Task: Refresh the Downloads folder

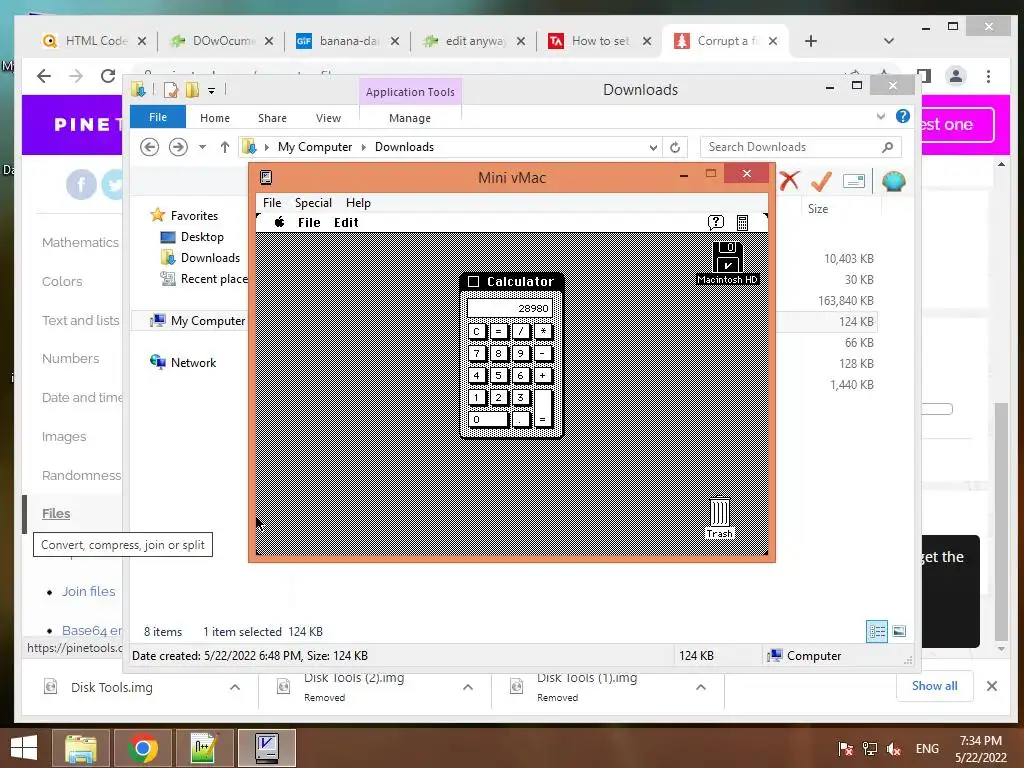Action: click(x=675, y=148)
